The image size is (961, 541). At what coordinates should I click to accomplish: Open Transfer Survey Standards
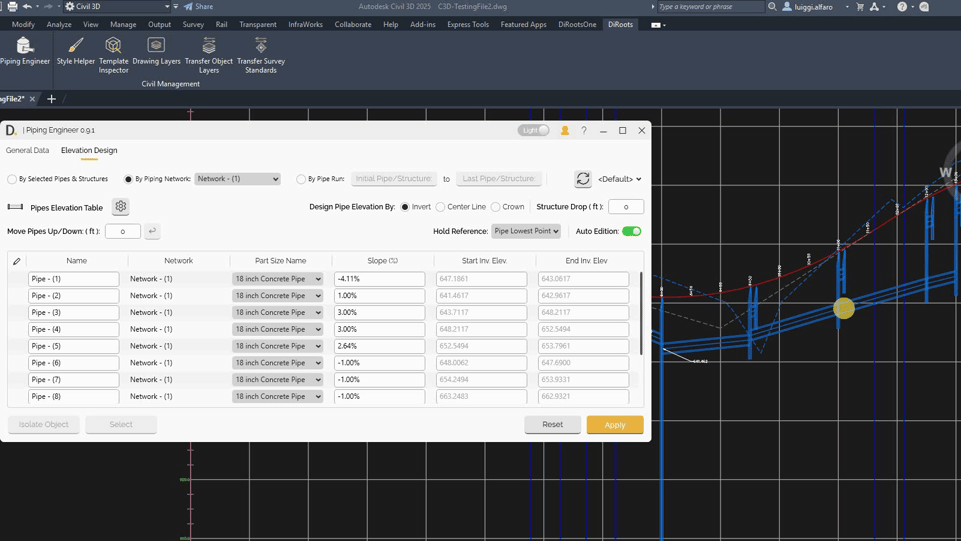260,50
